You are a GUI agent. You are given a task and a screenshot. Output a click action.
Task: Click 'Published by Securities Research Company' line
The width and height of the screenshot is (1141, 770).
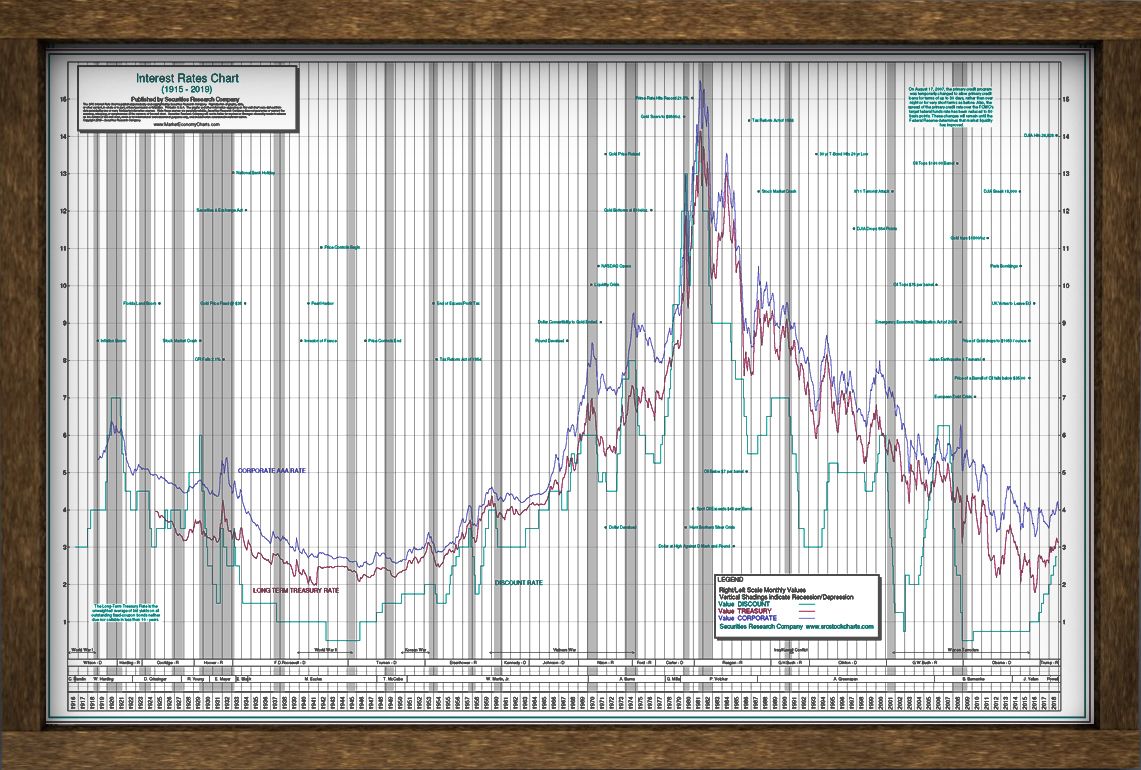pyautogui.click(x=185, y=99)
